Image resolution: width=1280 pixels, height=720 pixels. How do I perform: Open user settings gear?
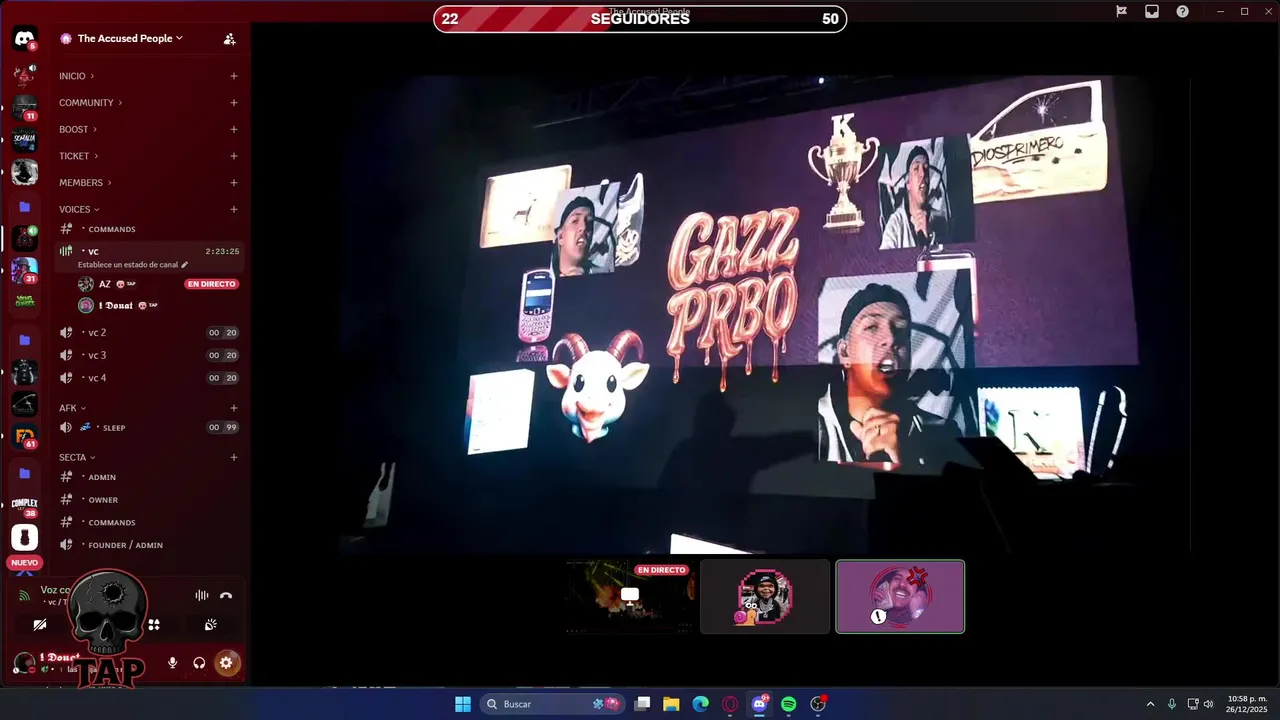point(226,662)
